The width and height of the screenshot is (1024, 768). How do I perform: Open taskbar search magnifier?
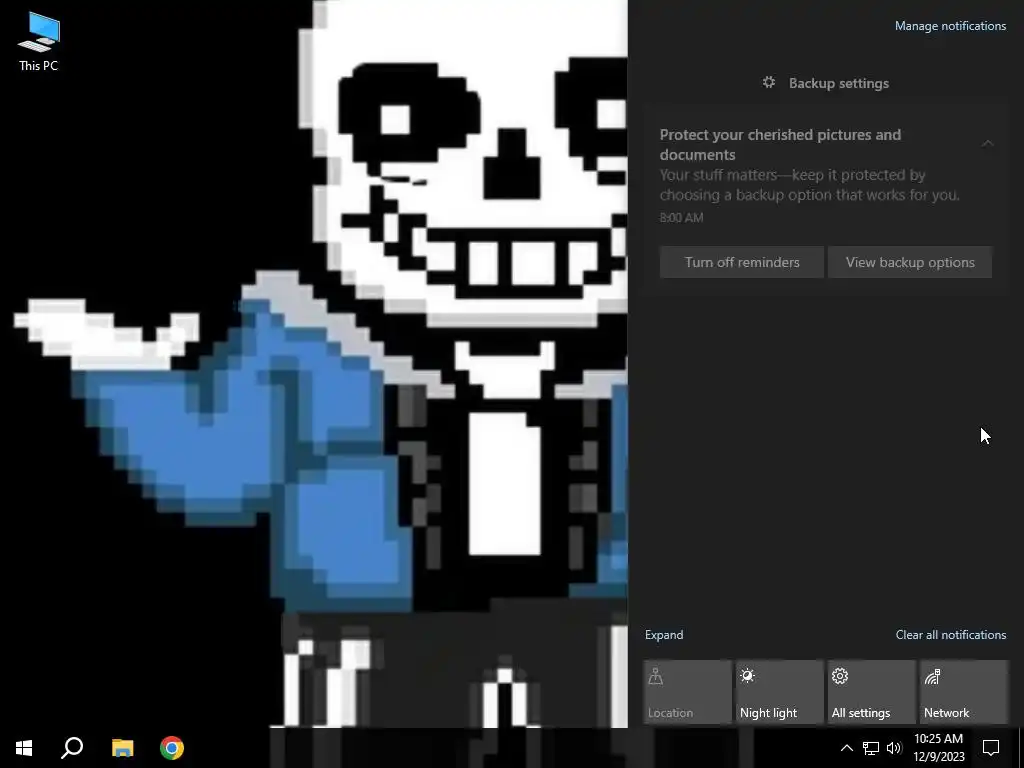(x=72, y=748)
